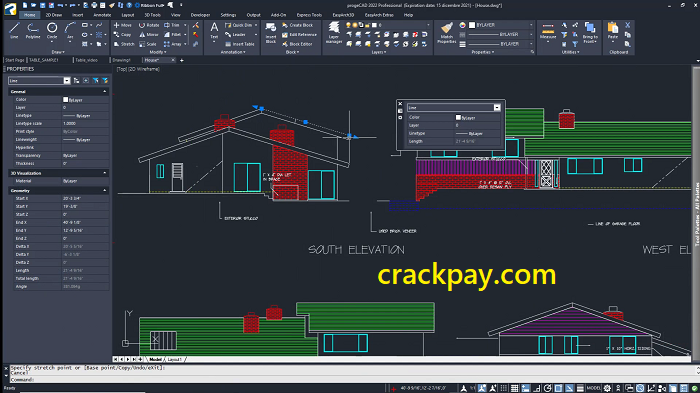
Task: Toggle snap mode dots icon in status bar
Action: pyautogui.click(x=504, y=388)
